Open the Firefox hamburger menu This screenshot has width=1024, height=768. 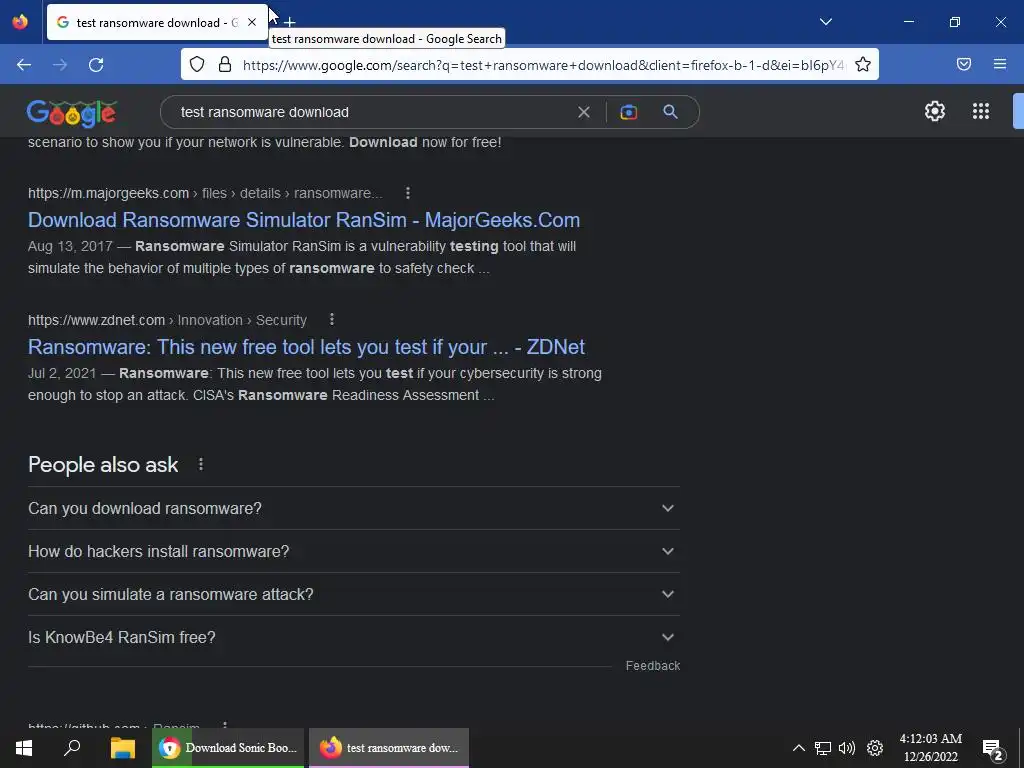(1000, 64)
